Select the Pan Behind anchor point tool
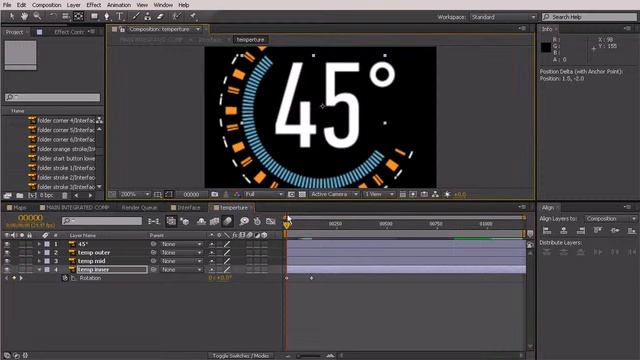 78,16
